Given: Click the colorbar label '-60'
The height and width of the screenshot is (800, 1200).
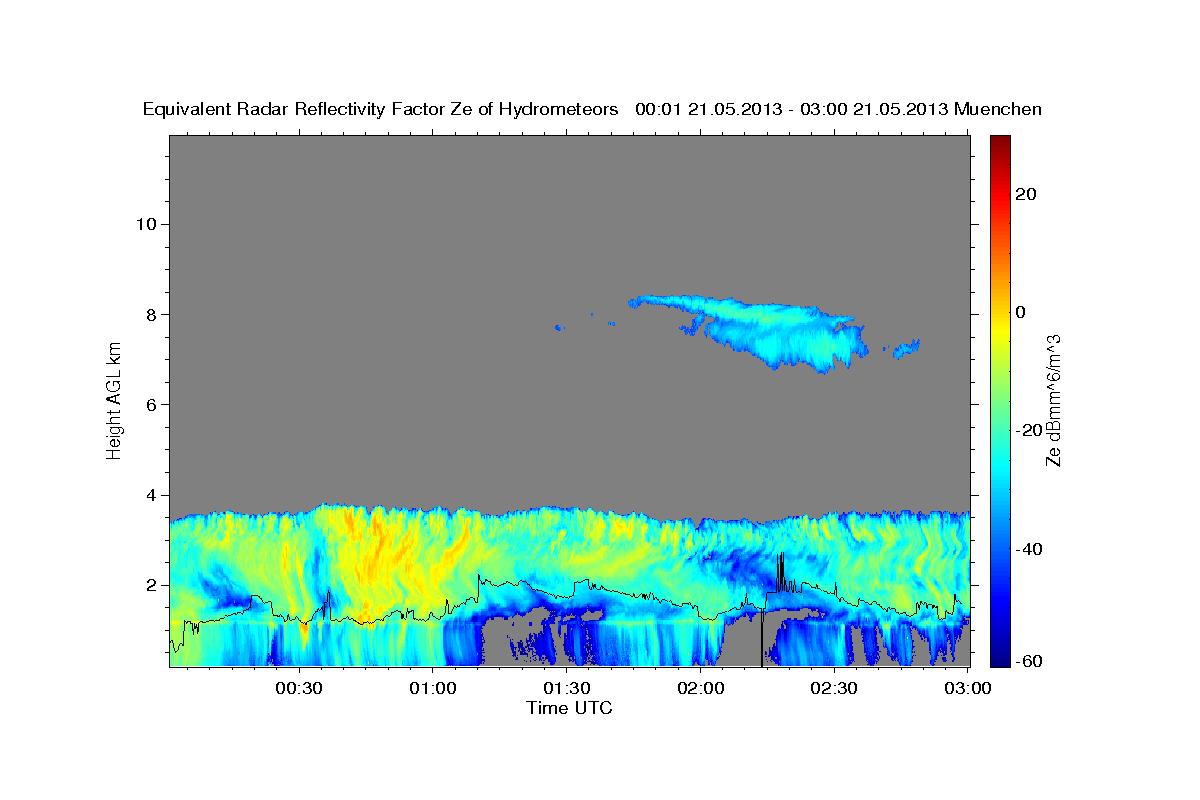Looking at the screenshot, I should coord(1030,661).
